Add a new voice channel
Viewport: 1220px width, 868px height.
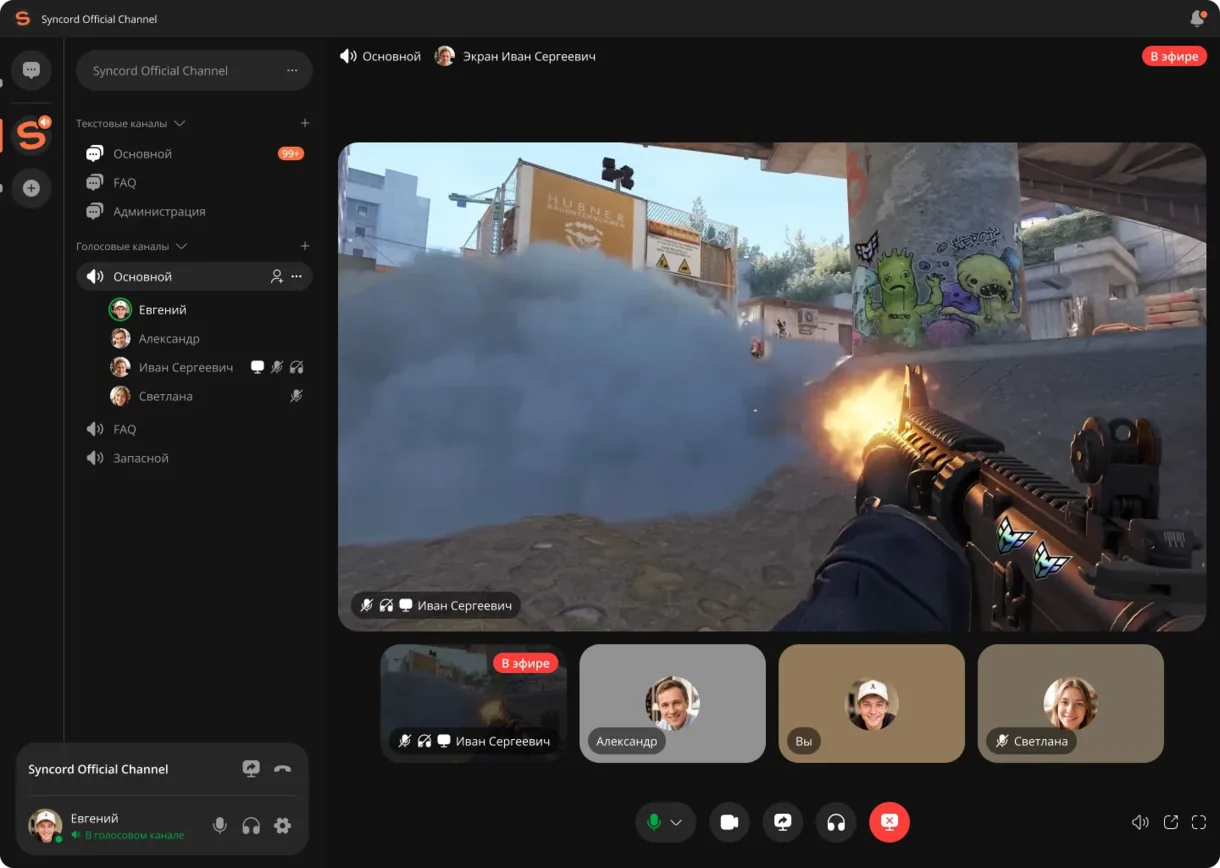[305, 246]
